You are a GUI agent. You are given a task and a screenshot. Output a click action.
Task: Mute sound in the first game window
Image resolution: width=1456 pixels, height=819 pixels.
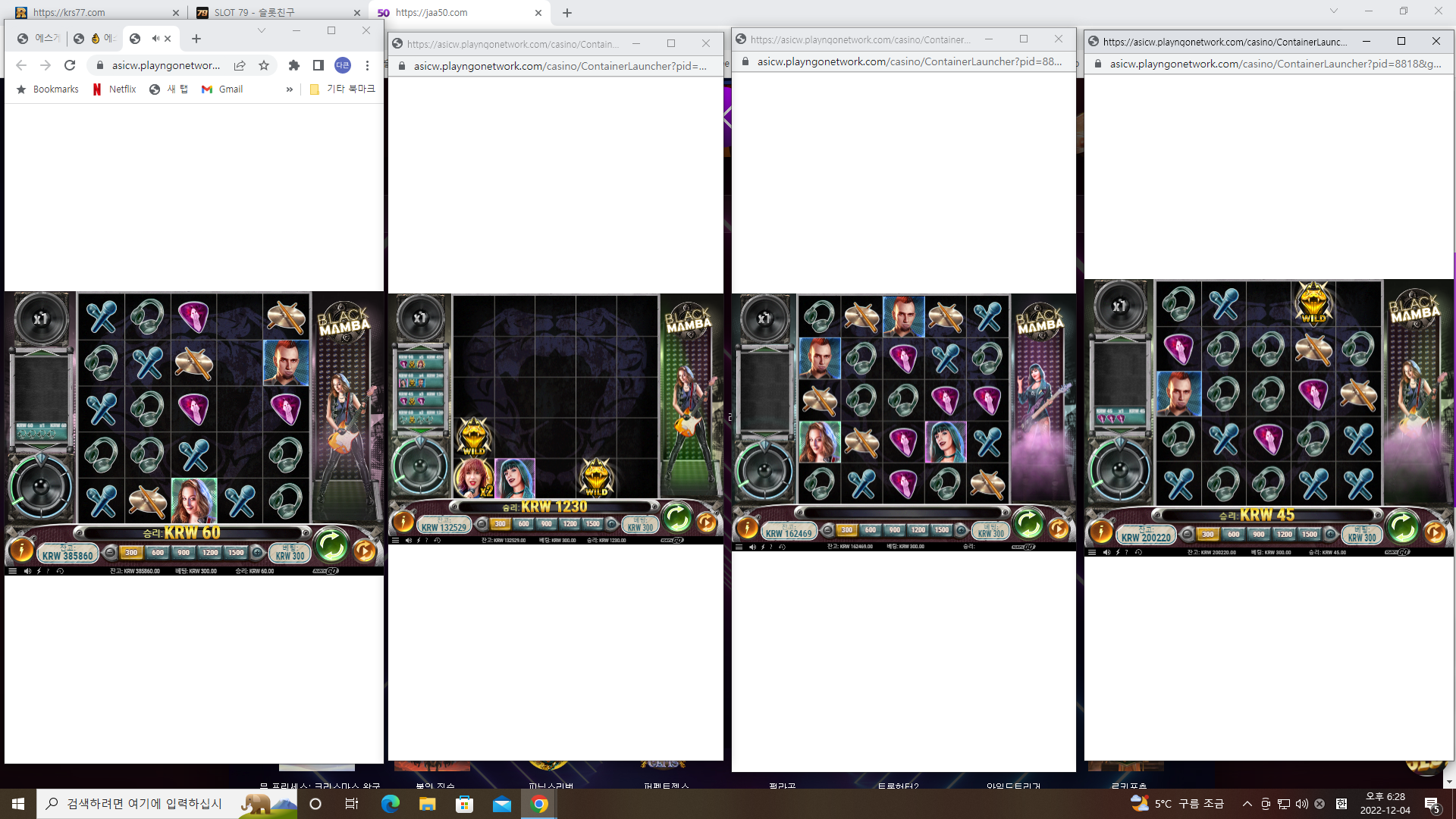pyautogui.click(x=27, y=571)
